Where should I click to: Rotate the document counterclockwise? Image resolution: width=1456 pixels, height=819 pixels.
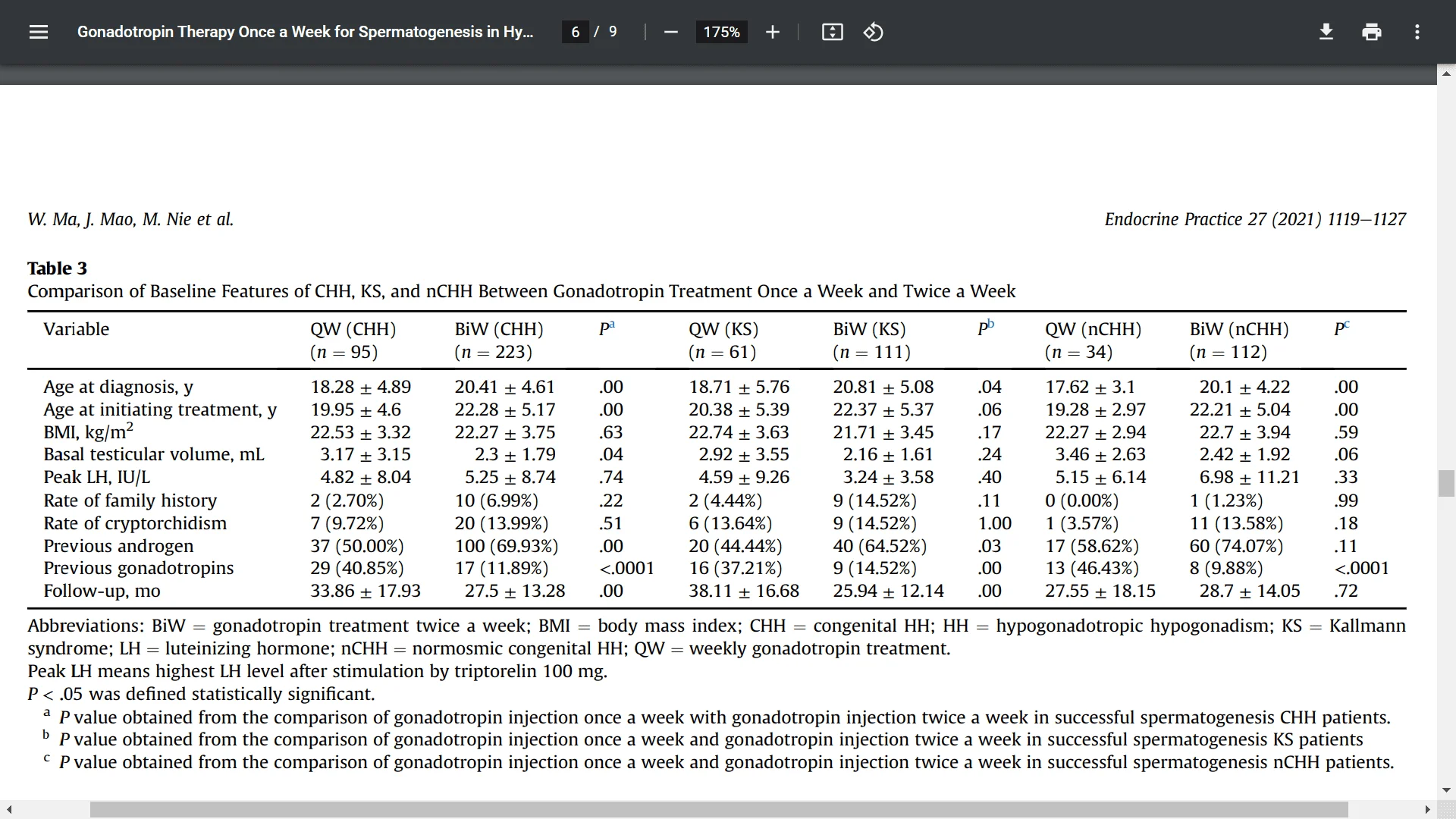click(873, 32)
